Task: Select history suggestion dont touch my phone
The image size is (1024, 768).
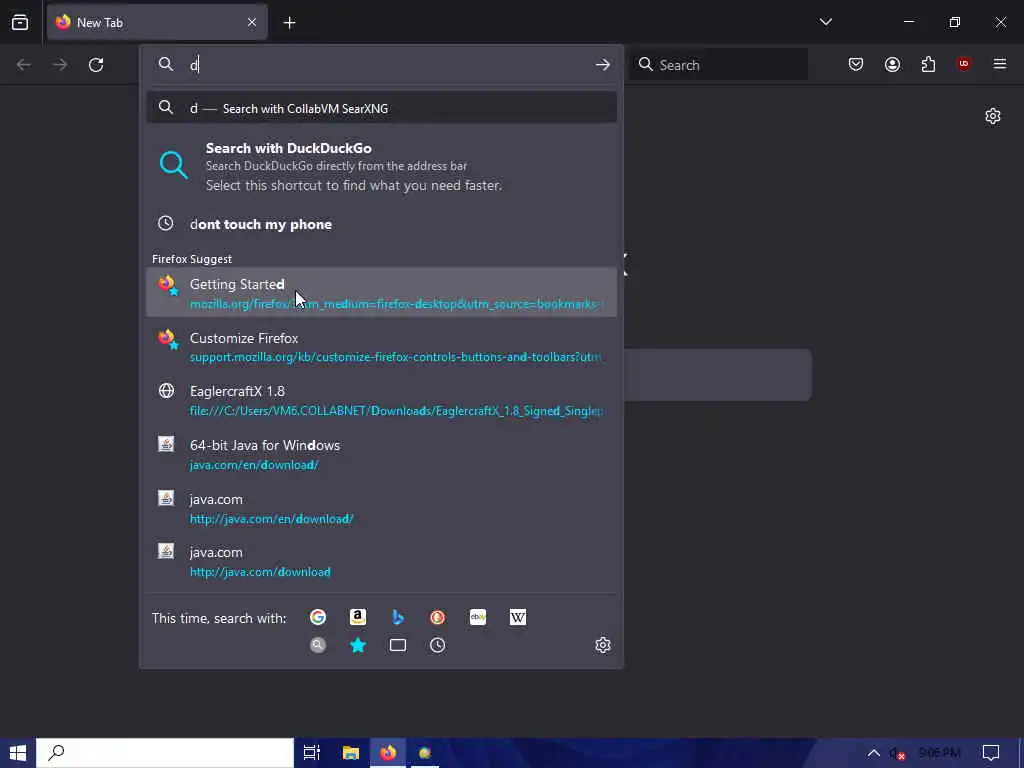Action: (x=381, y=224)
